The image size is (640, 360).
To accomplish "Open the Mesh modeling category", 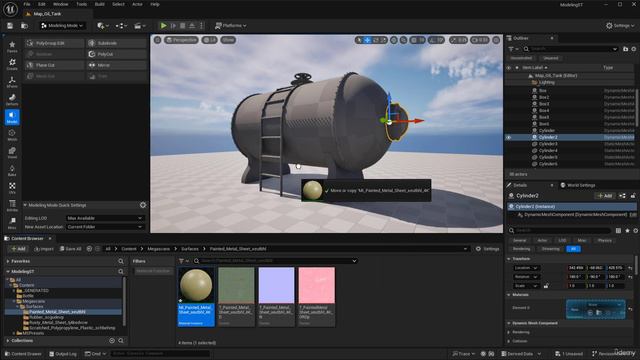I will tap(12, 135).
